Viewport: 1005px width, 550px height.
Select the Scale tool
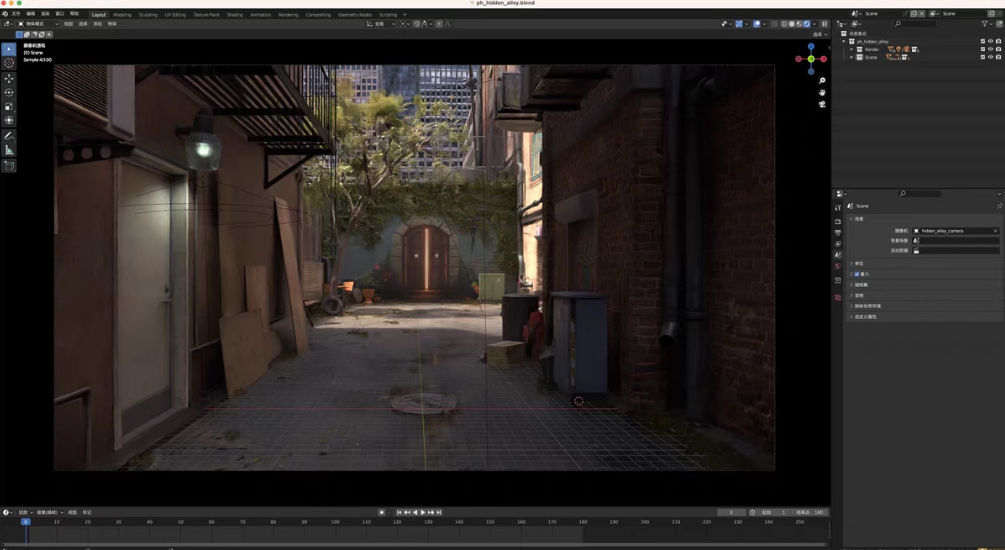9,106
